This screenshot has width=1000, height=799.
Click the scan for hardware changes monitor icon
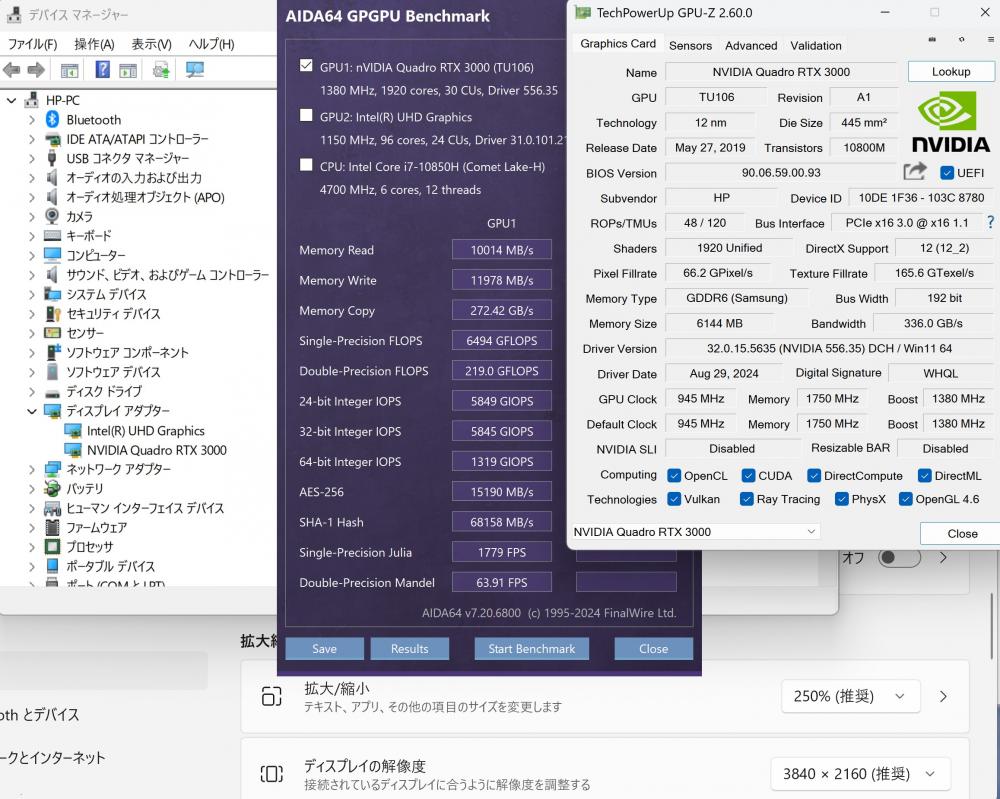pos(195,70)
